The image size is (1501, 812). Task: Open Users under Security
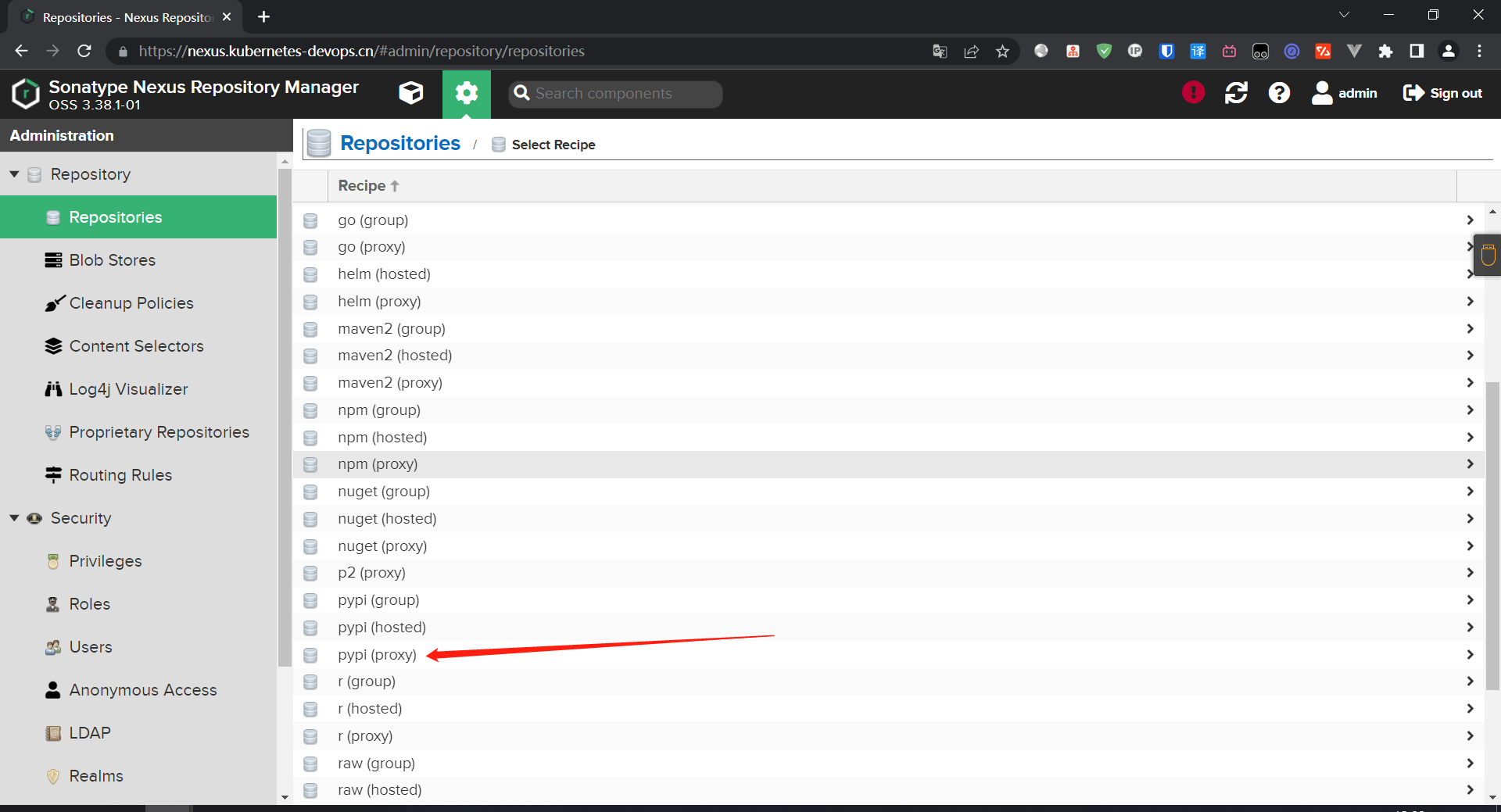click(138, 647)
